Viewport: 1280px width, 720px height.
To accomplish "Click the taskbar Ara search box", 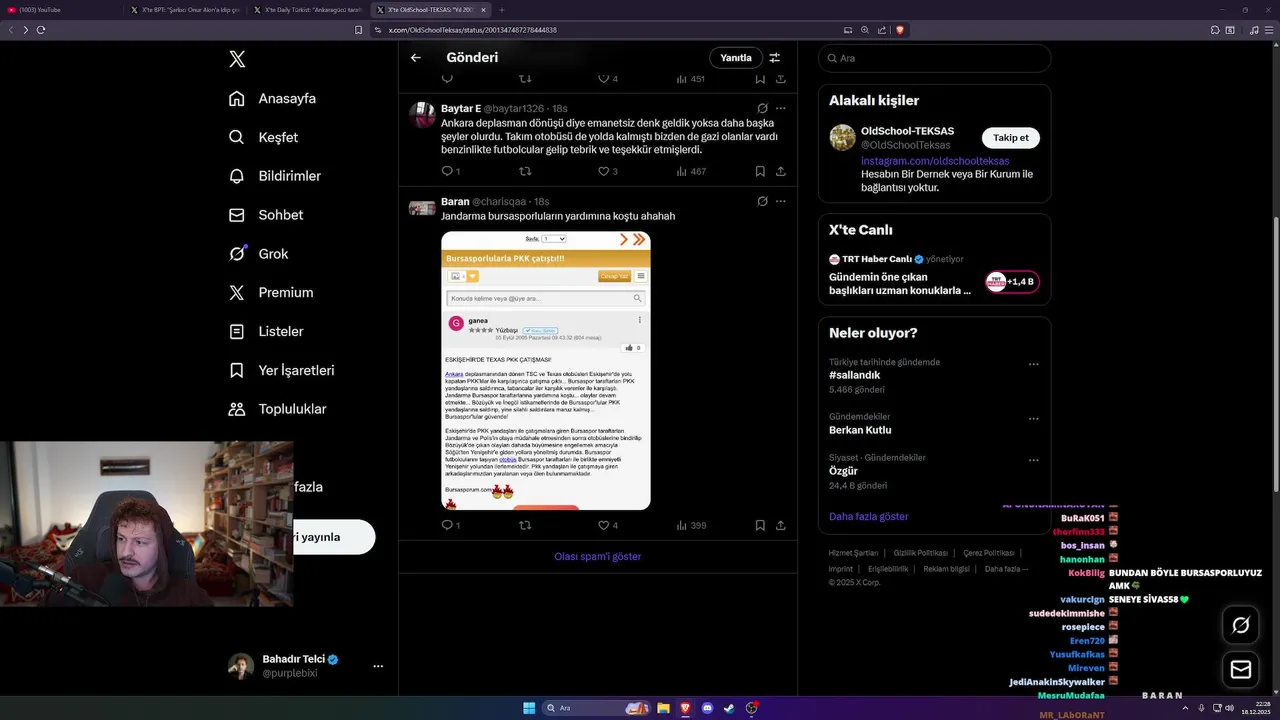I will [x=596, y=708].
